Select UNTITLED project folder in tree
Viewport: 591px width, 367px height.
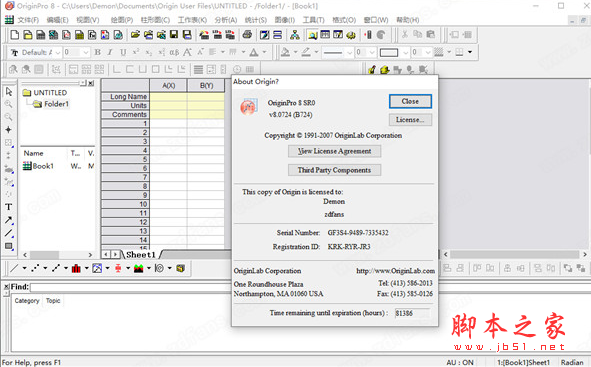(45, 93)
